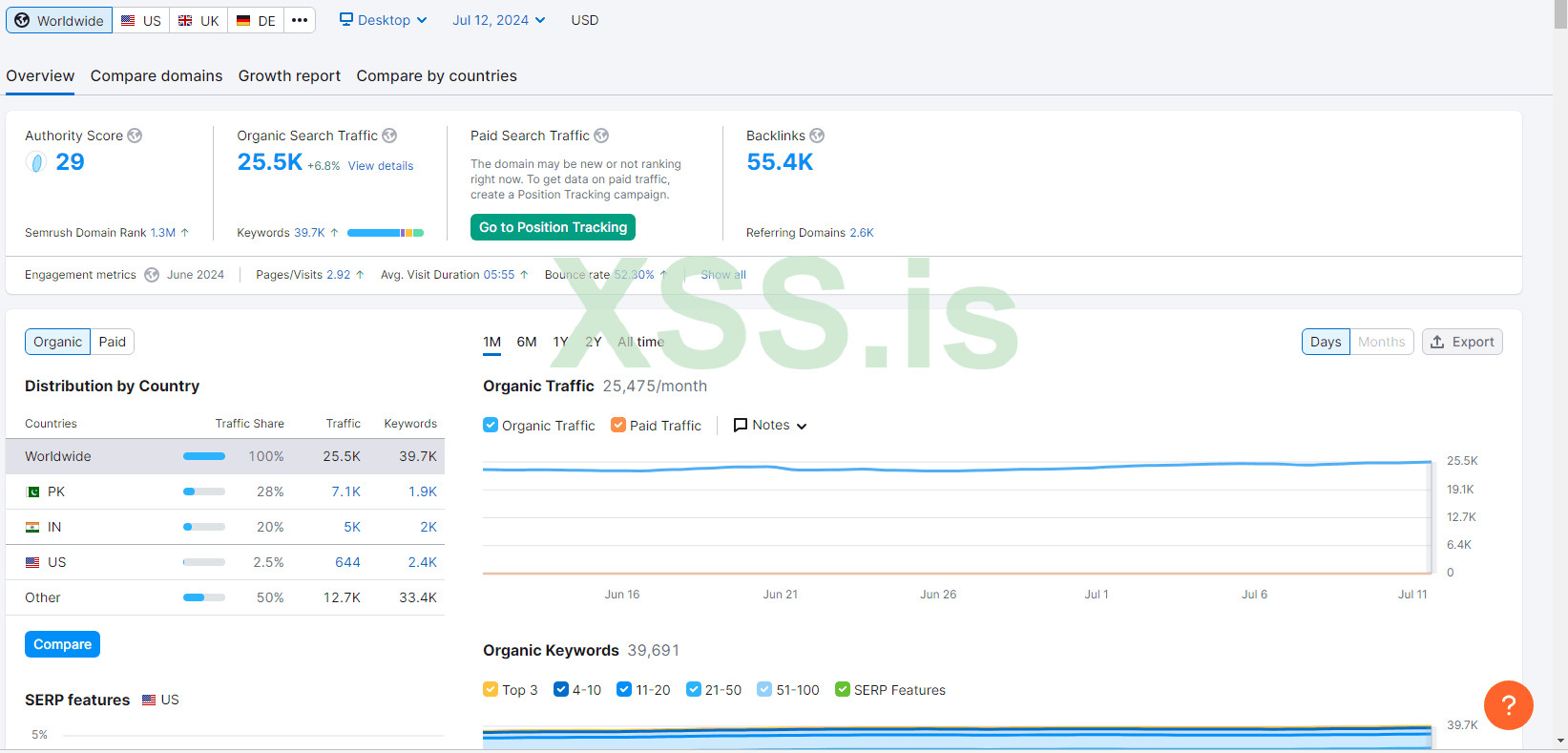Click the Export button
The width and height of the screenshot is (1568, 753).
pos(1462,342)
